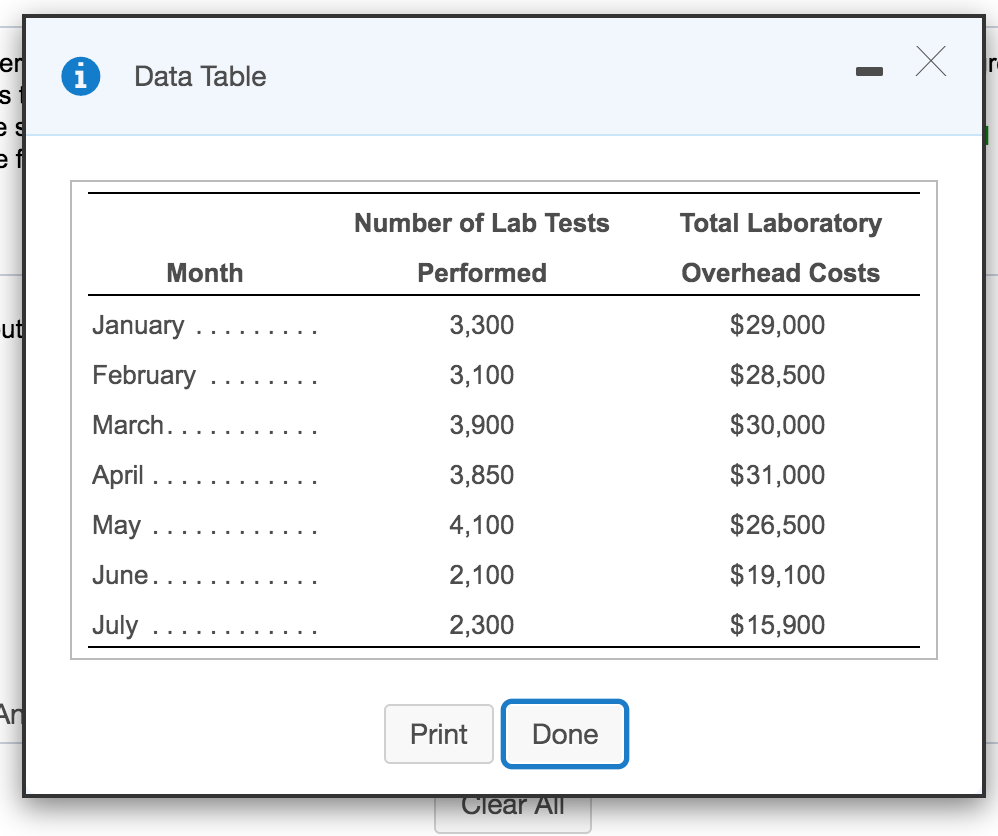Click the blue info icon
Screen dimensions: 998x836
coord(80,76)
